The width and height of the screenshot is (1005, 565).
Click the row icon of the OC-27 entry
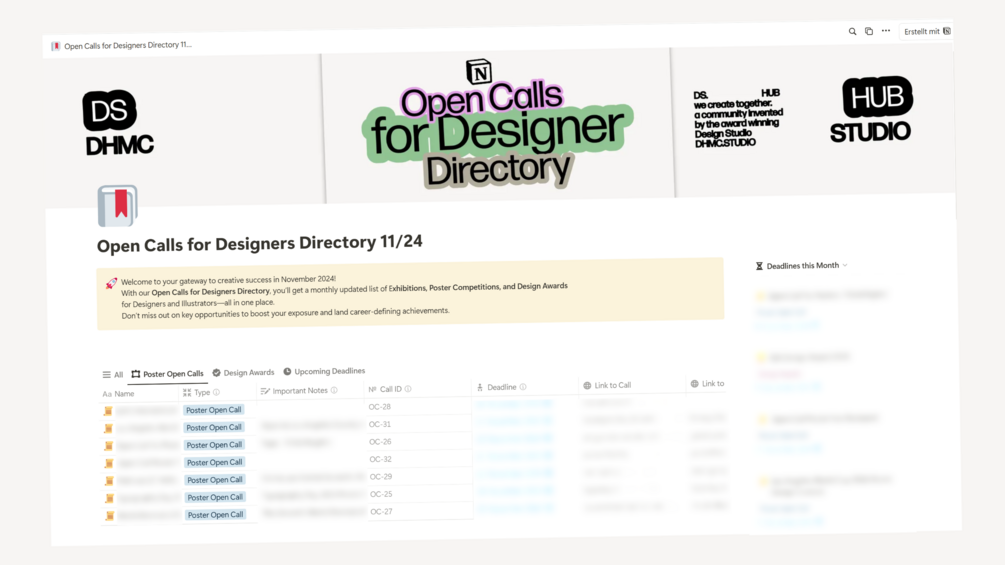110,516
